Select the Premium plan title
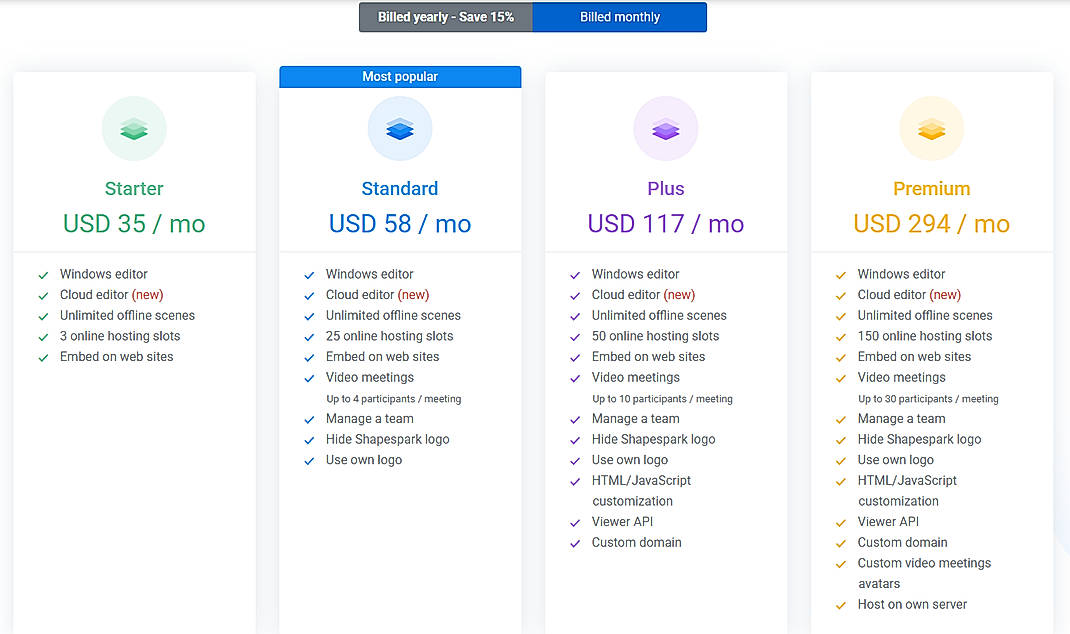Screen dimensions: 1070x634 [931, 188]
